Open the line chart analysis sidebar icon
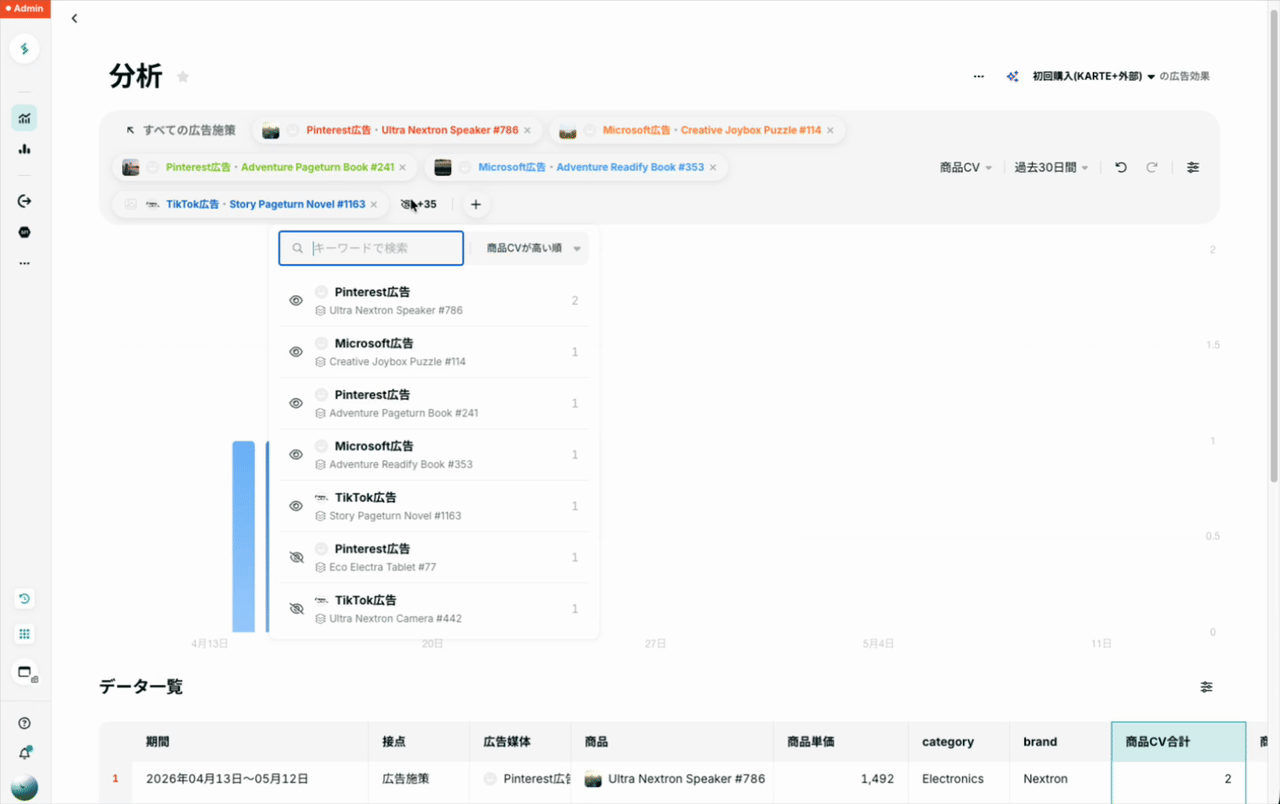Image resolution: width=1280 pixels, height=804 pixels. 24,118
